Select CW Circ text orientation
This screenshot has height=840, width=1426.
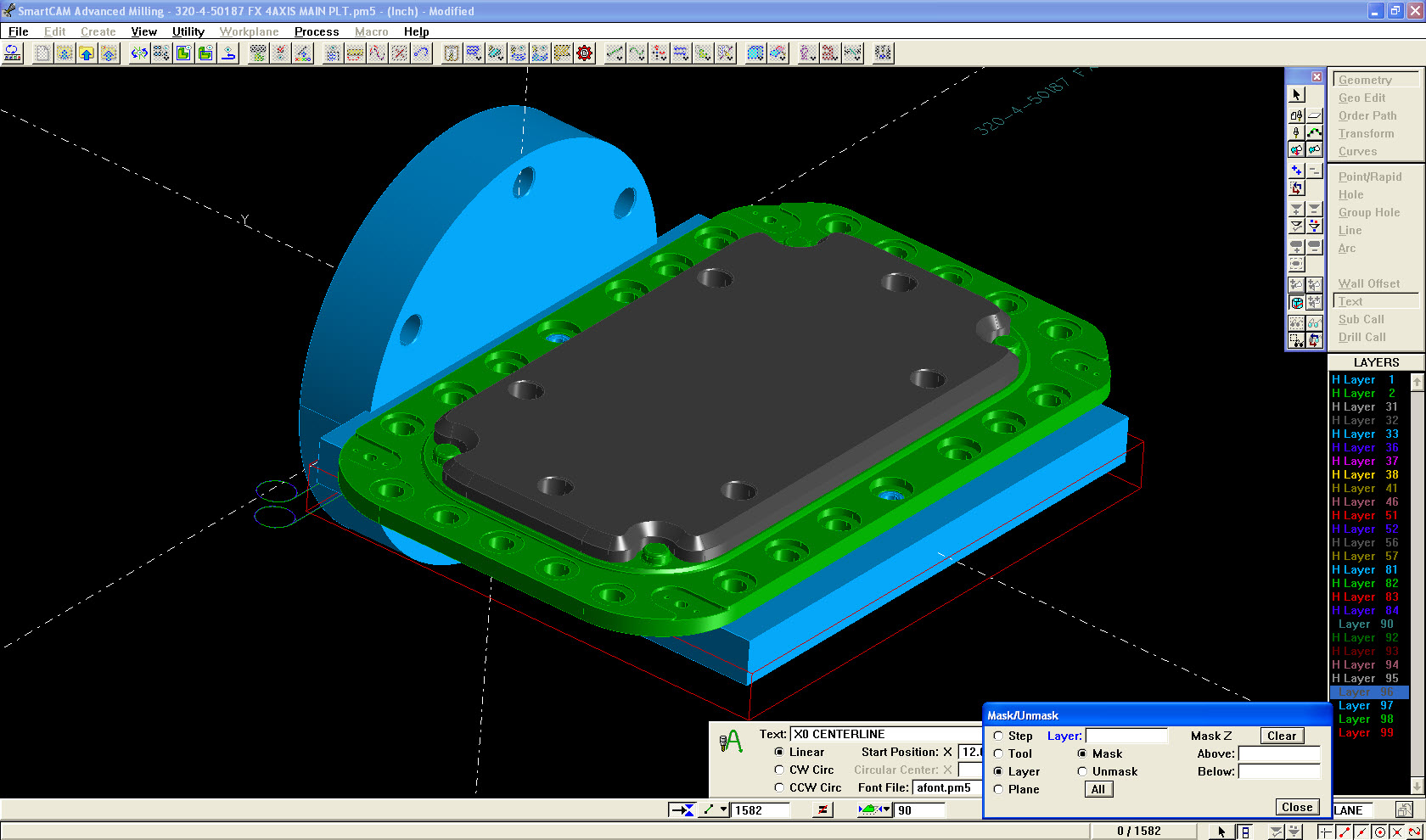tap(779, 770)
